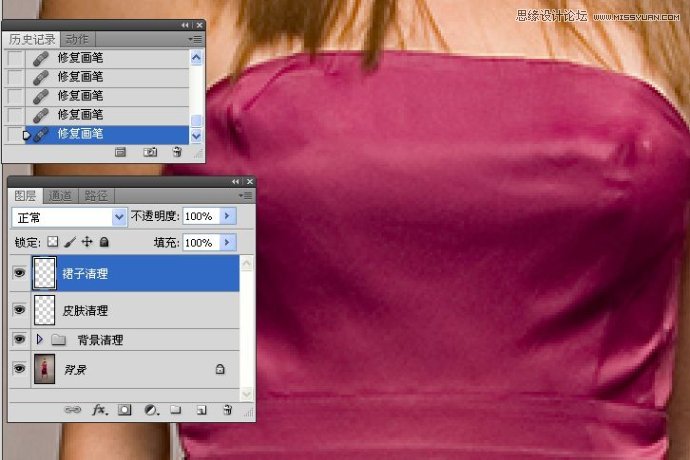This screenshot has height=460, width=690.
Task: Create a new layer group
Action: click(175, 410)
